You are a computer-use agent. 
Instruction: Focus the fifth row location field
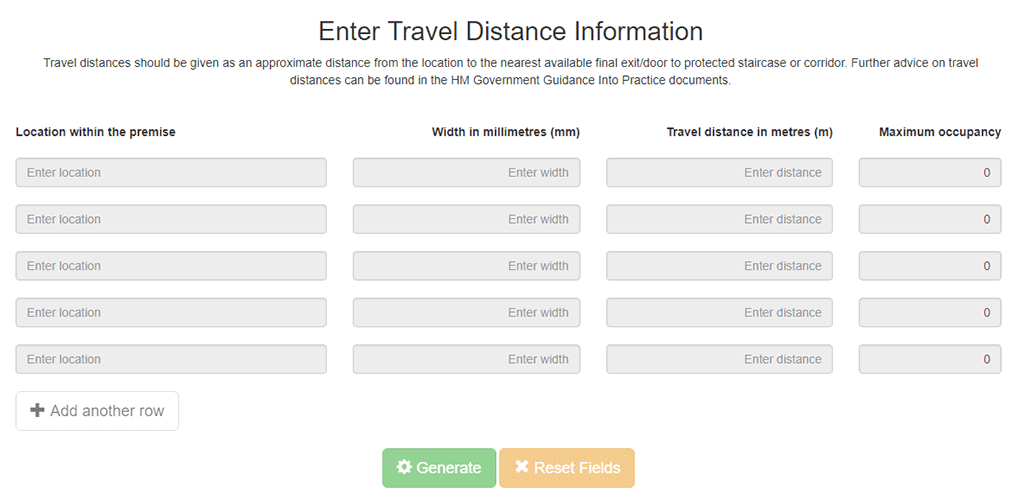[x=171, y=359]
